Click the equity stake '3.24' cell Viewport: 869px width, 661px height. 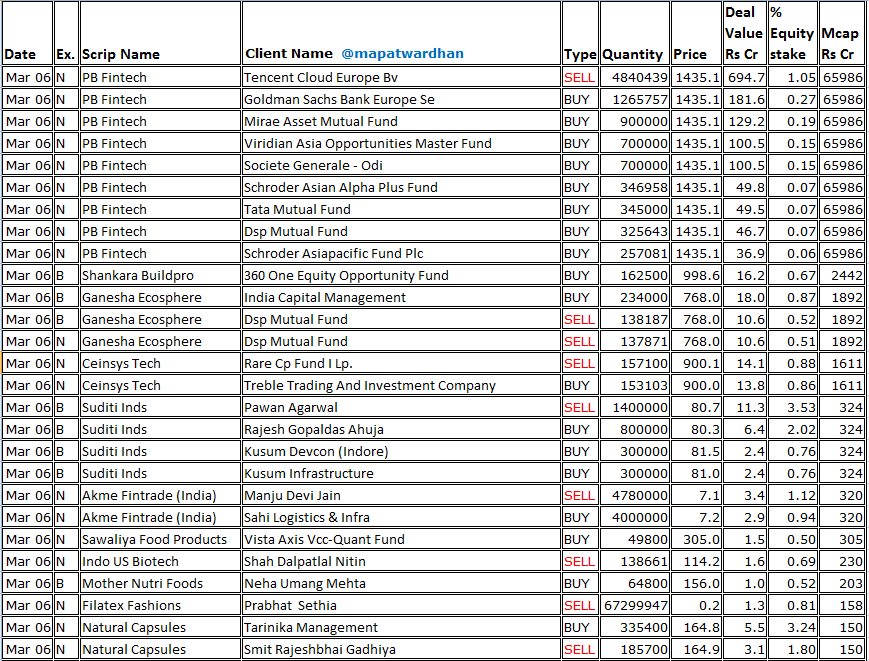793,627
